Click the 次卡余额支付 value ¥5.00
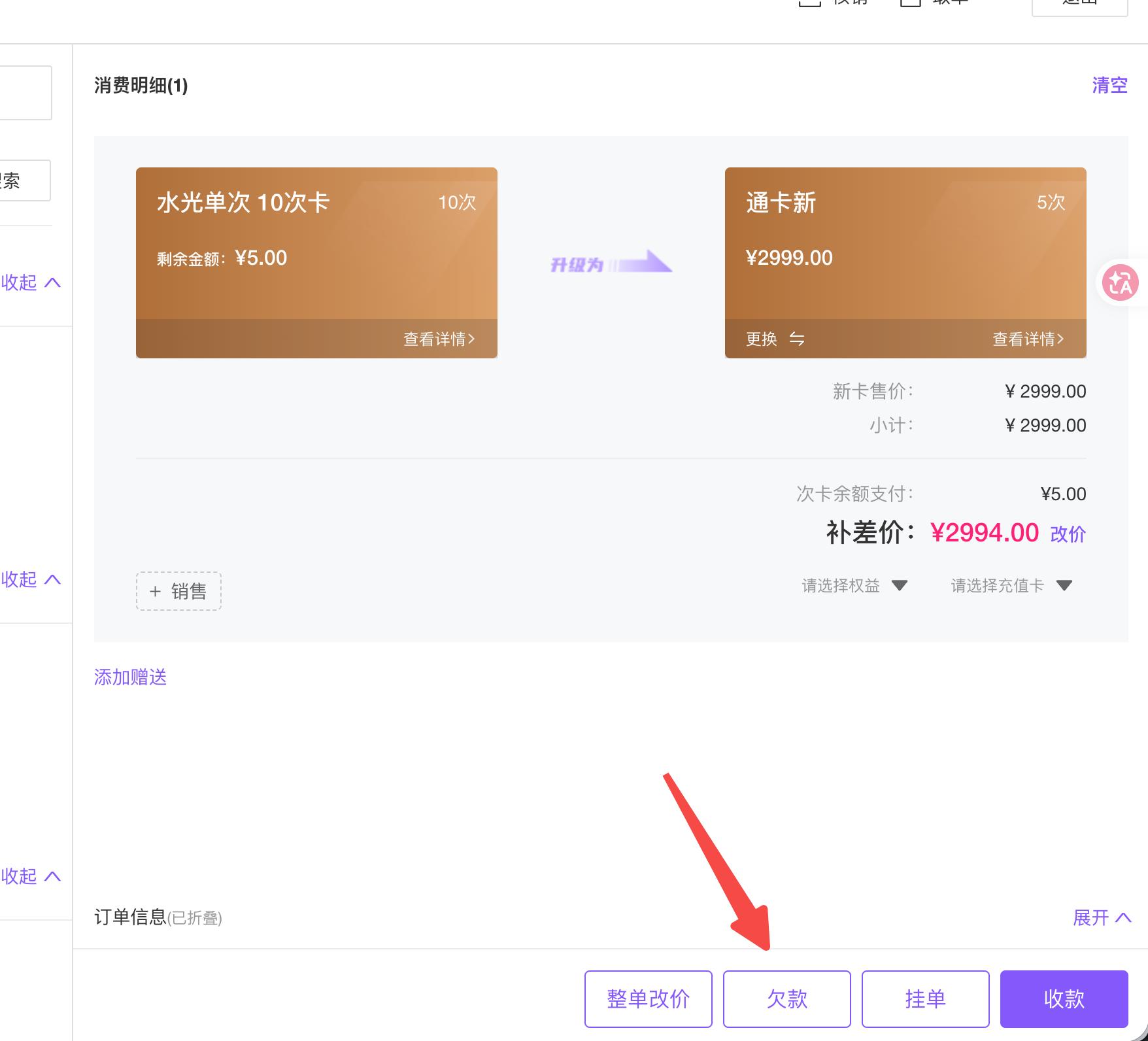The height and width of the screenshot is (1041, 1148). 1063,494
